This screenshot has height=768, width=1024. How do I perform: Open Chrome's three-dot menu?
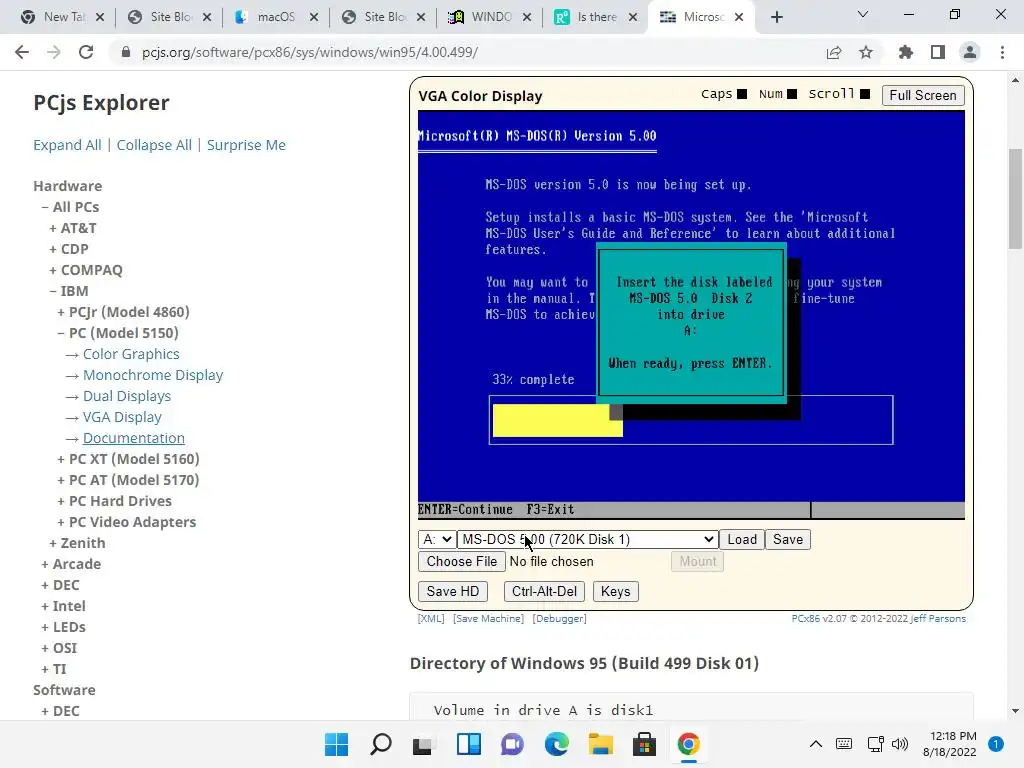1002,52
